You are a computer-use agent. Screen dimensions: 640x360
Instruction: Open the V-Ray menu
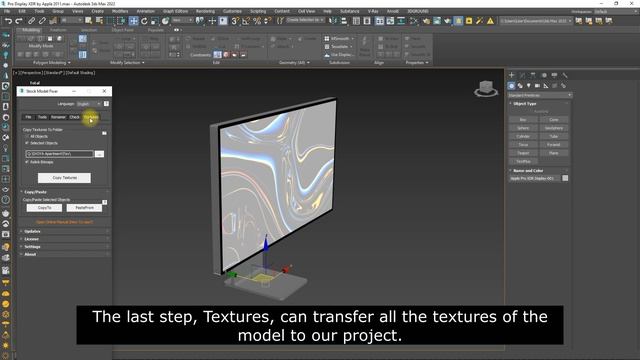pyautogui.click(x=373, y=11)
